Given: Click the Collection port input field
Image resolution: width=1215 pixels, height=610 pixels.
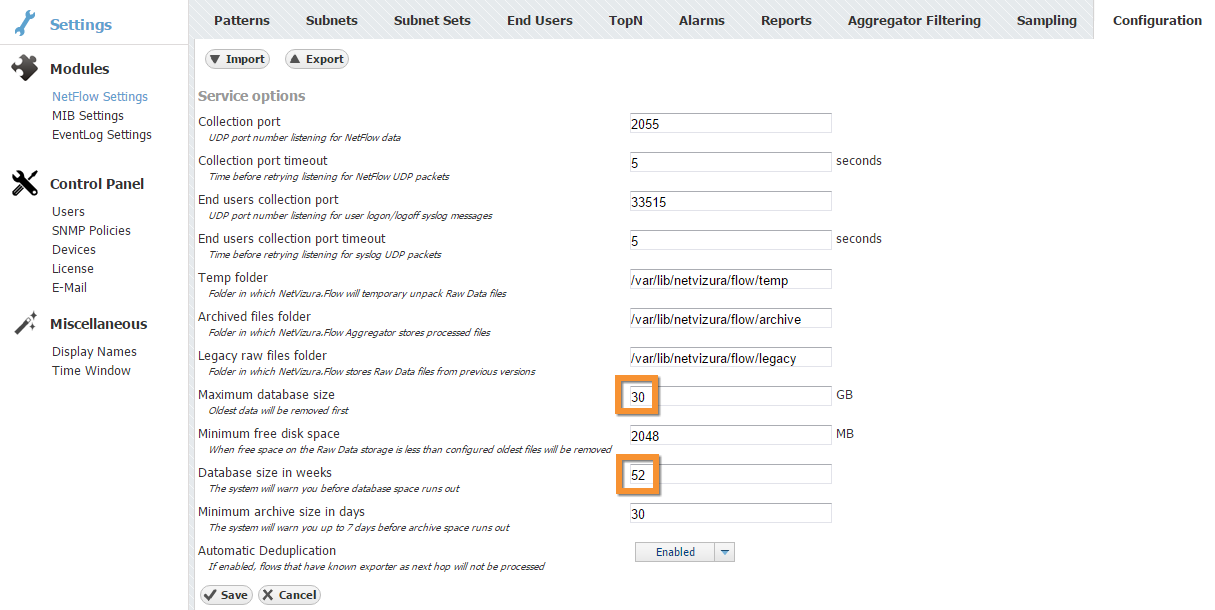Looking at the screenshot, I should tap(731, 123).
